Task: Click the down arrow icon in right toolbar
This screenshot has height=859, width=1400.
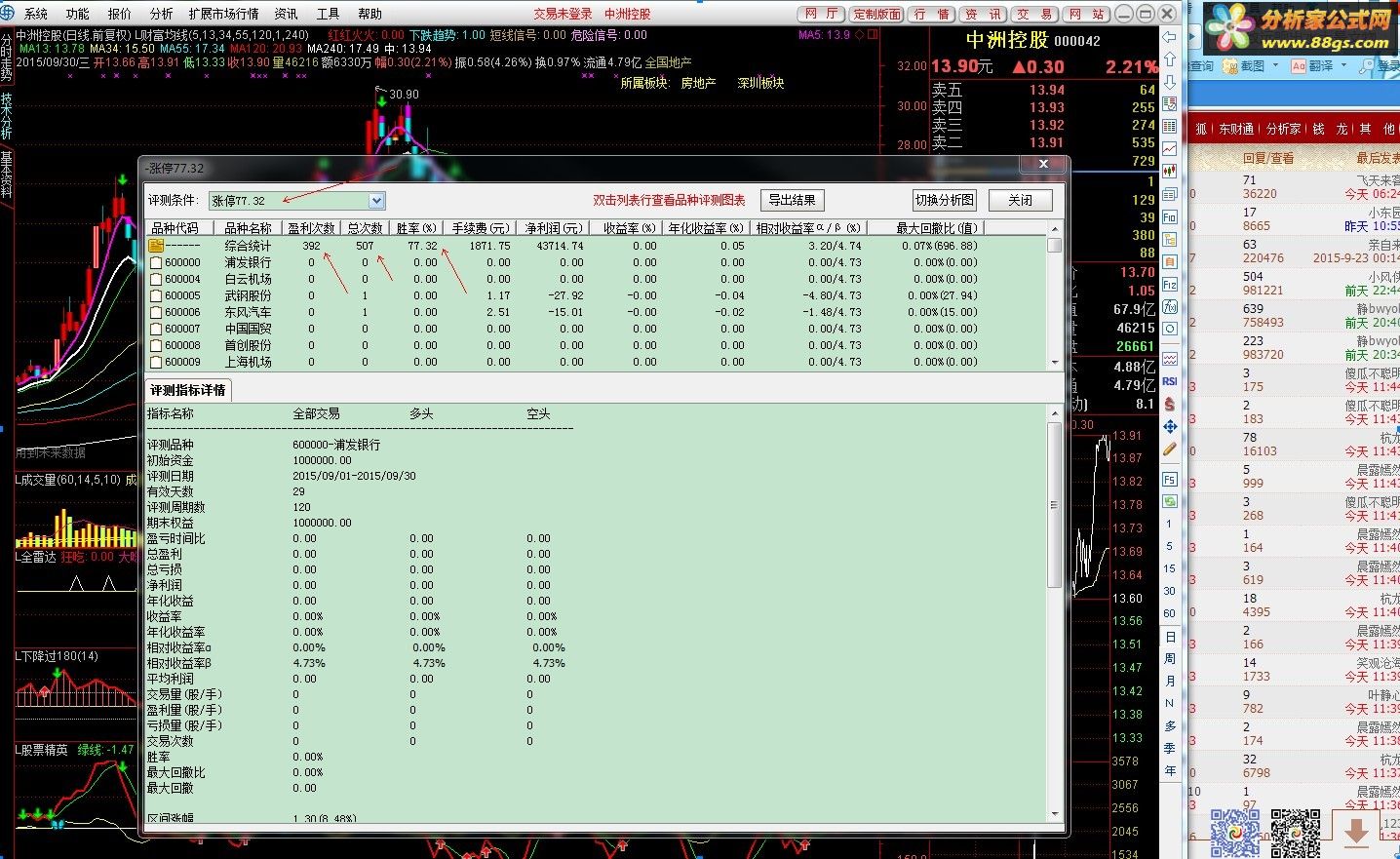Action: (1169, 81)
